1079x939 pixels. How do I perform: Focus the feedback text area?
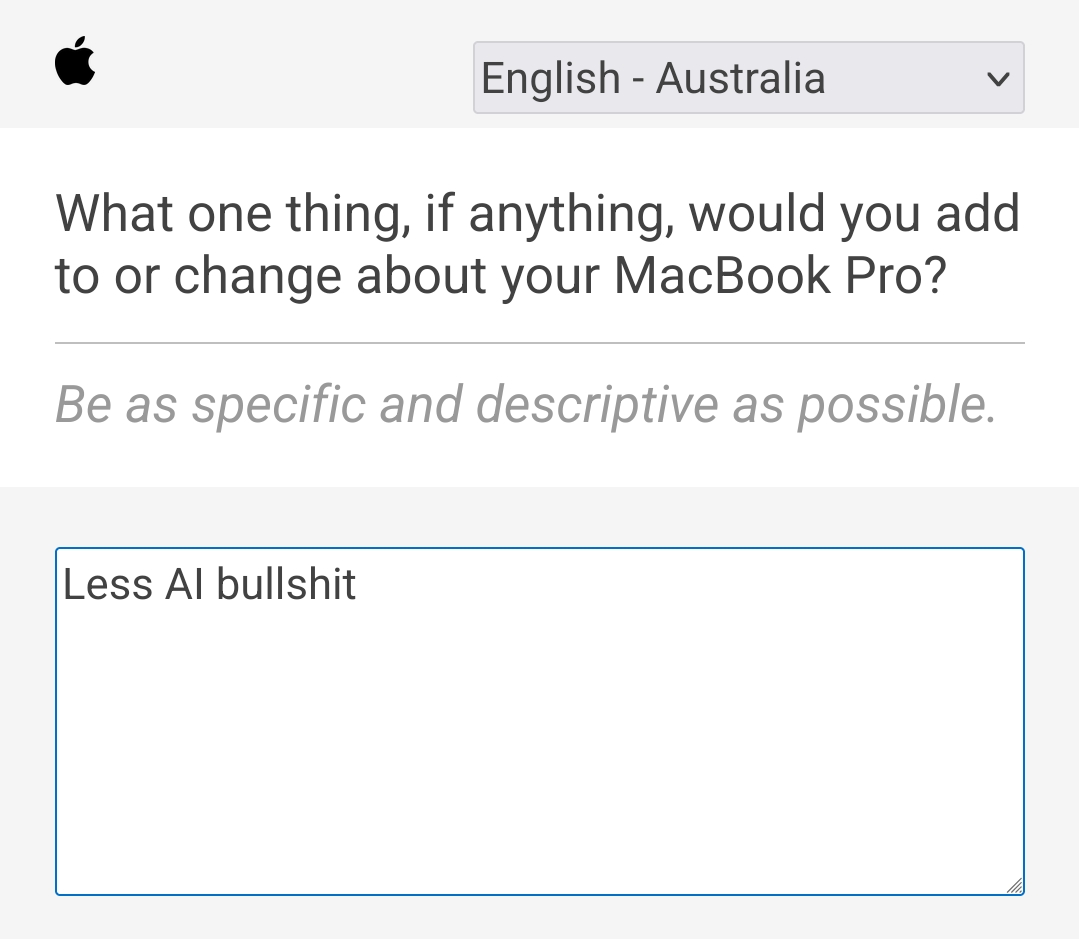click(540, 722)
